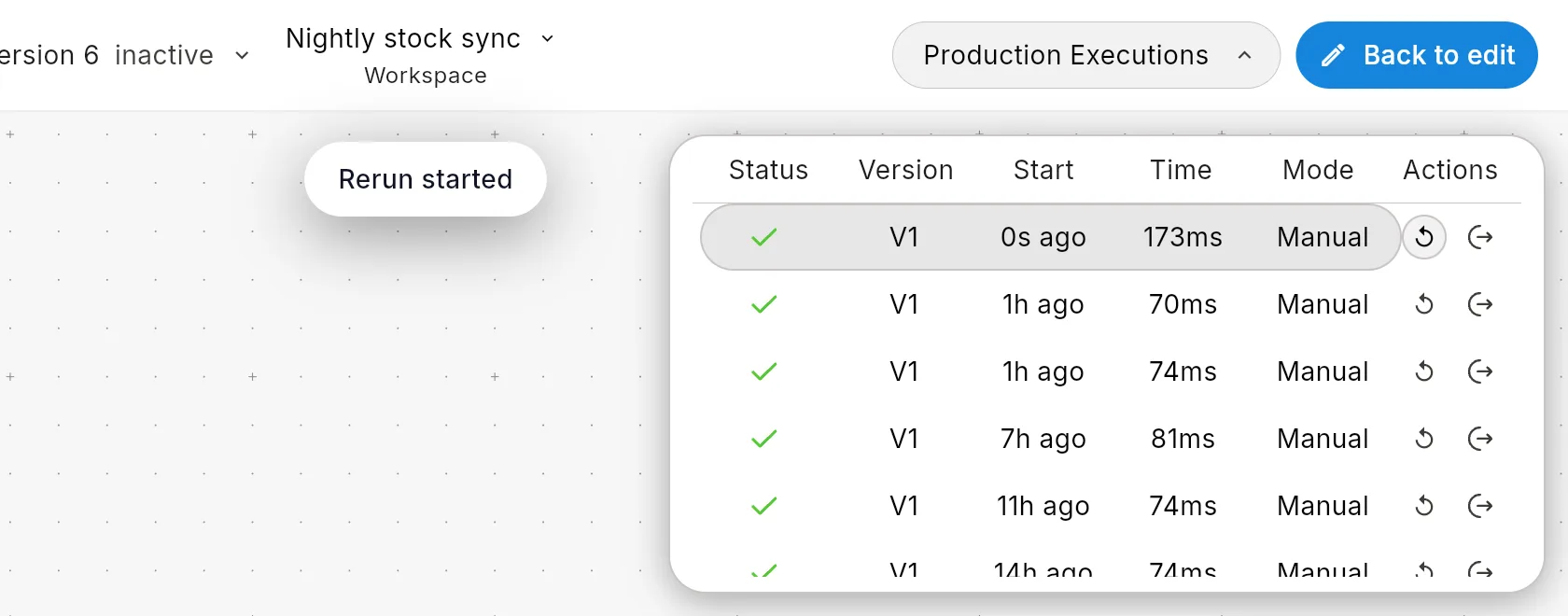The image size is (1568, 616).
Task: Click 'Manual' in the 0s ago row
Action: [x=1323, y=237]
